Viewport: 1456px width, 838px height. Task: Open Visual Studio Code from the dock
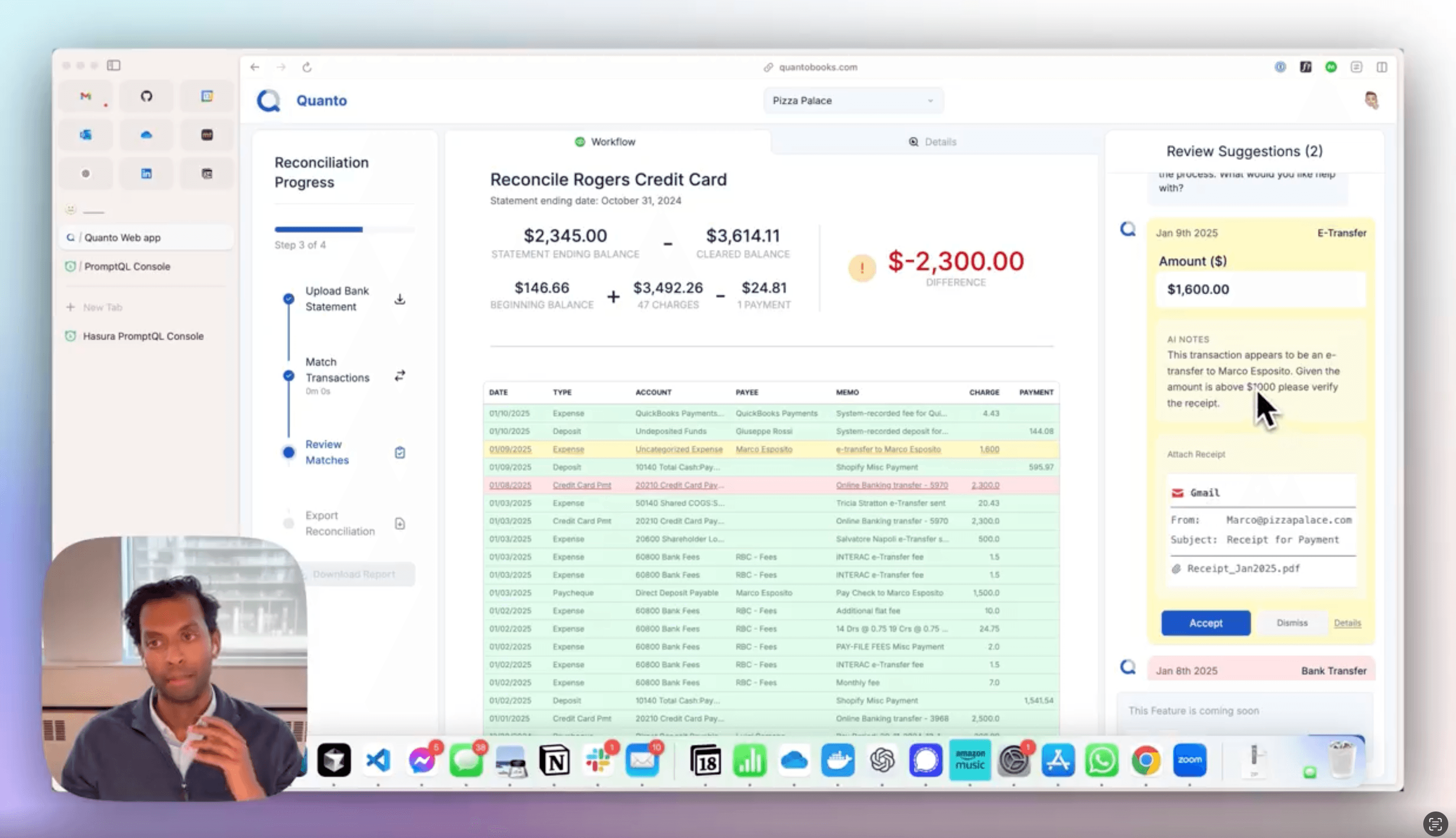(x=378, y=761)
